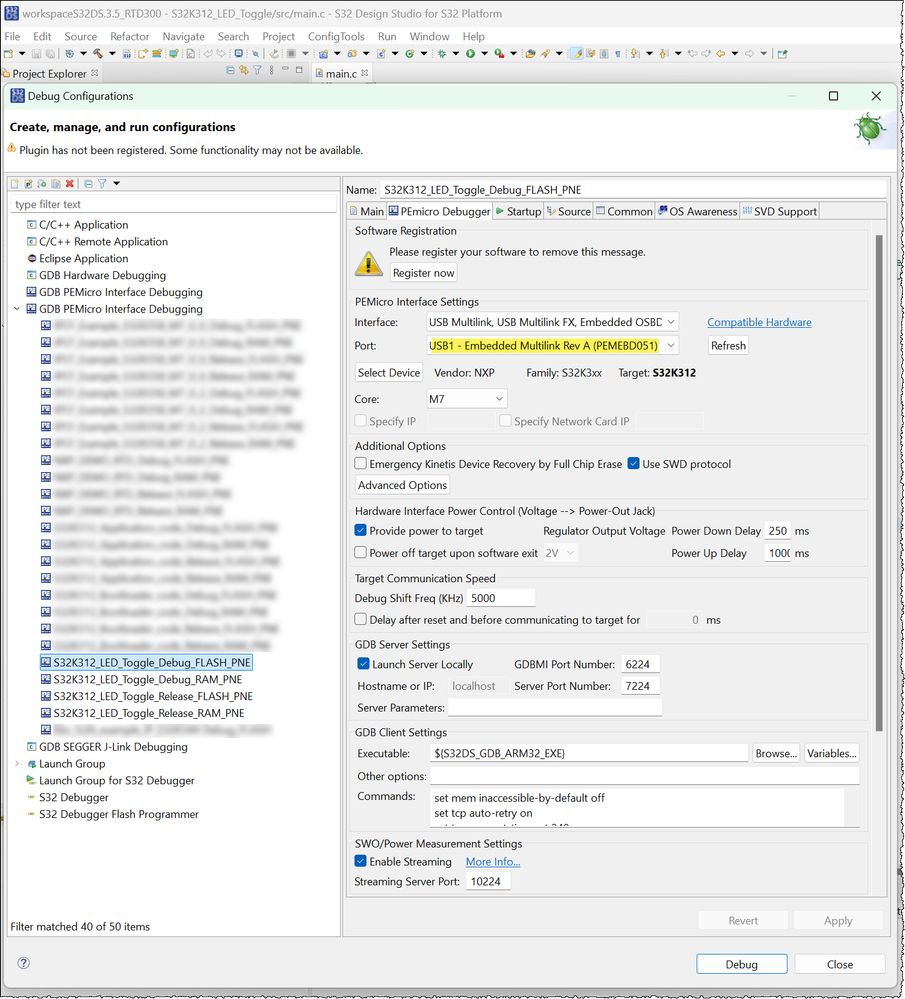Duplicate the currently selected launch configuration
This screenshot has height=999, width=905.
(56, 184)
